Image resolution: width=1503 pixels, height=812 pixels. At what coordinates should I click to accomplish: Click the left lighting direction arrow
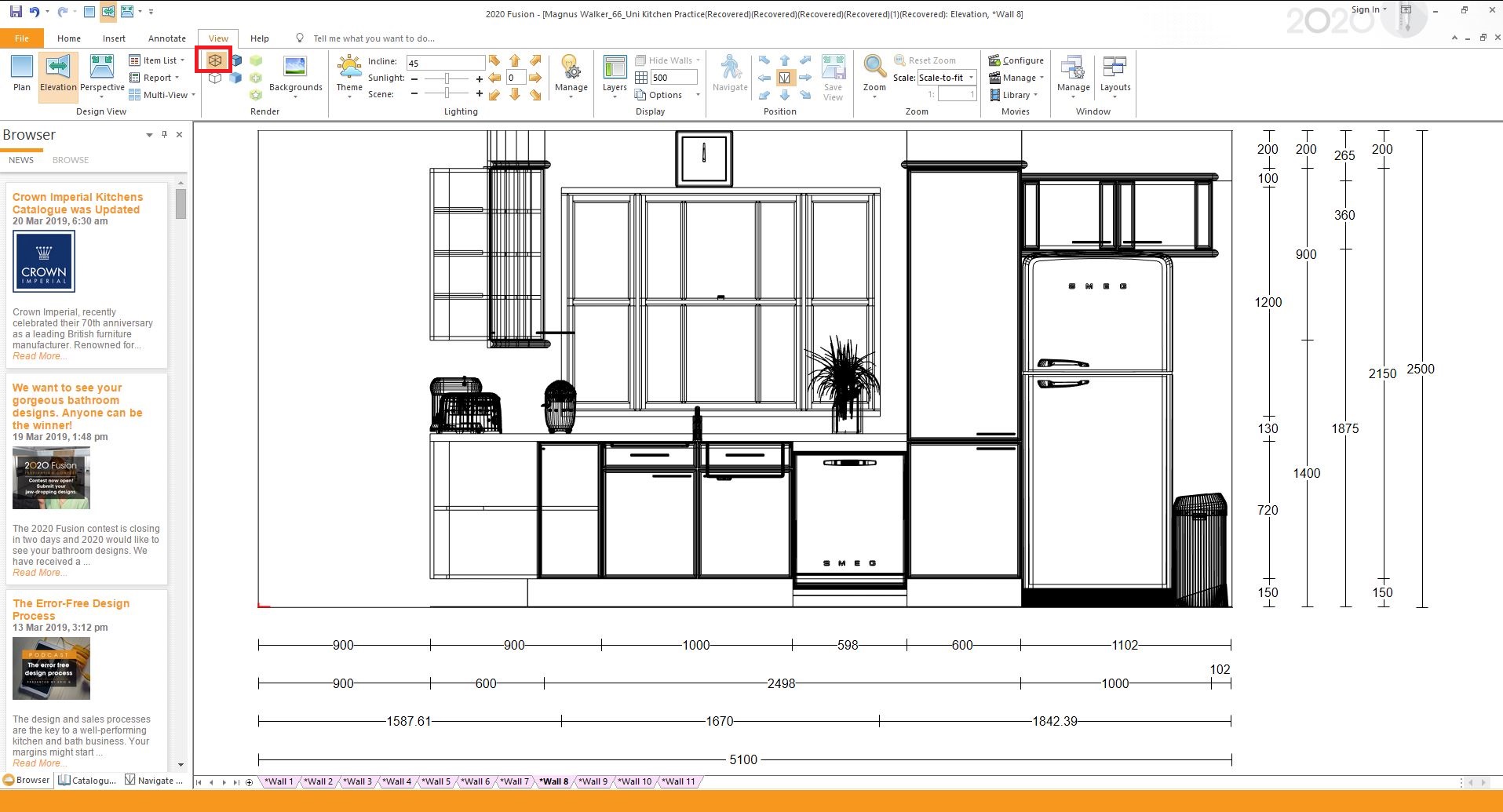tap(494, 78)
